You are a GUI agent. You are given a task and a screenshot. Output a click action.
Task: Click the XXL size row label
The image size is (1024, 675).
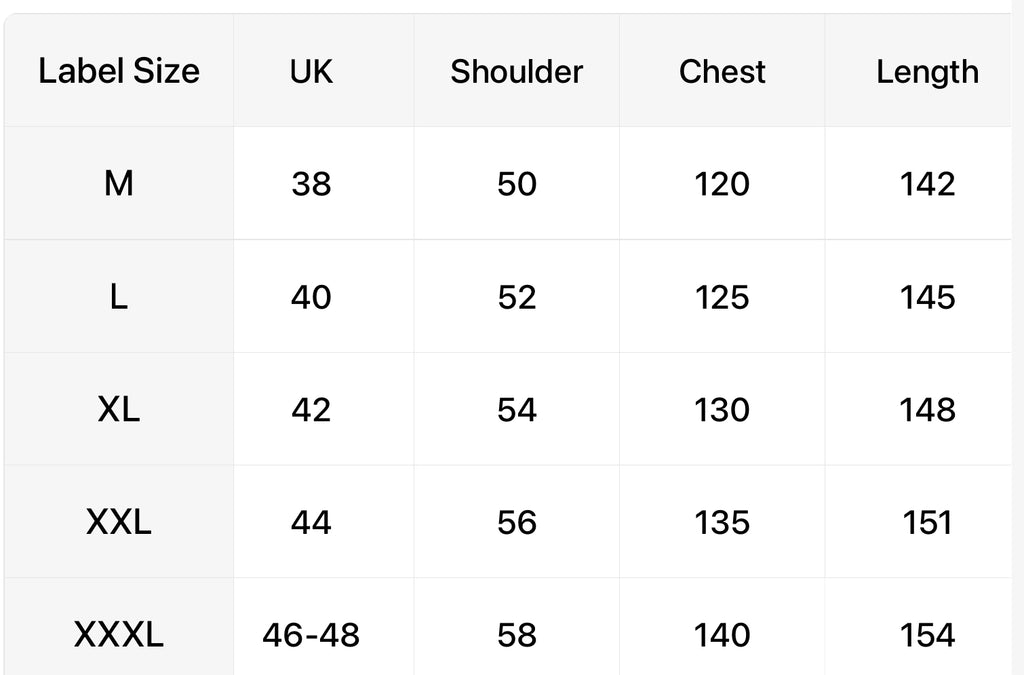[119, 522]
